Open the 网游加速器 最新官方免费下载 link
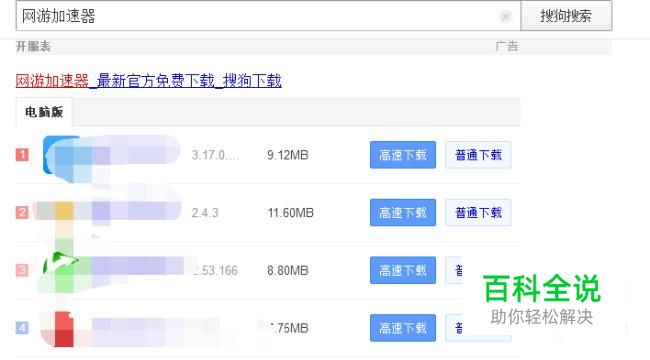650x360 pixels. coord(148,80)
